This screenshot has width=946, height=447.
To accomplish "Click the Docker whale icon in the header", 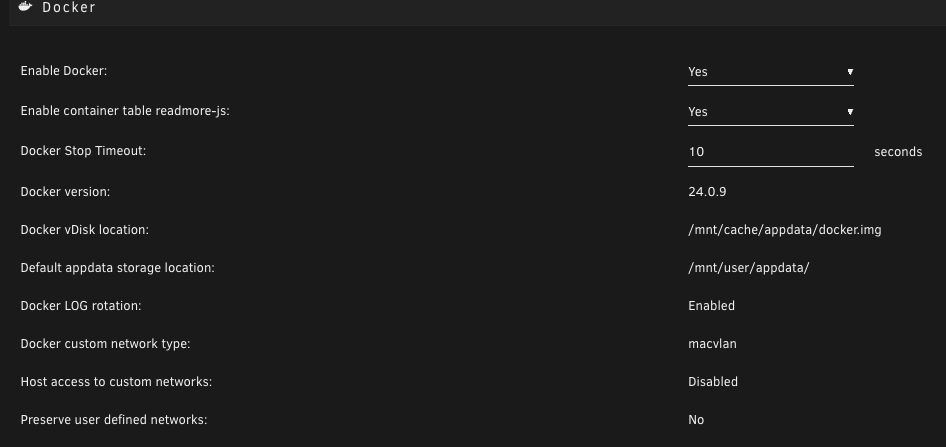I will tap(25, 7).
